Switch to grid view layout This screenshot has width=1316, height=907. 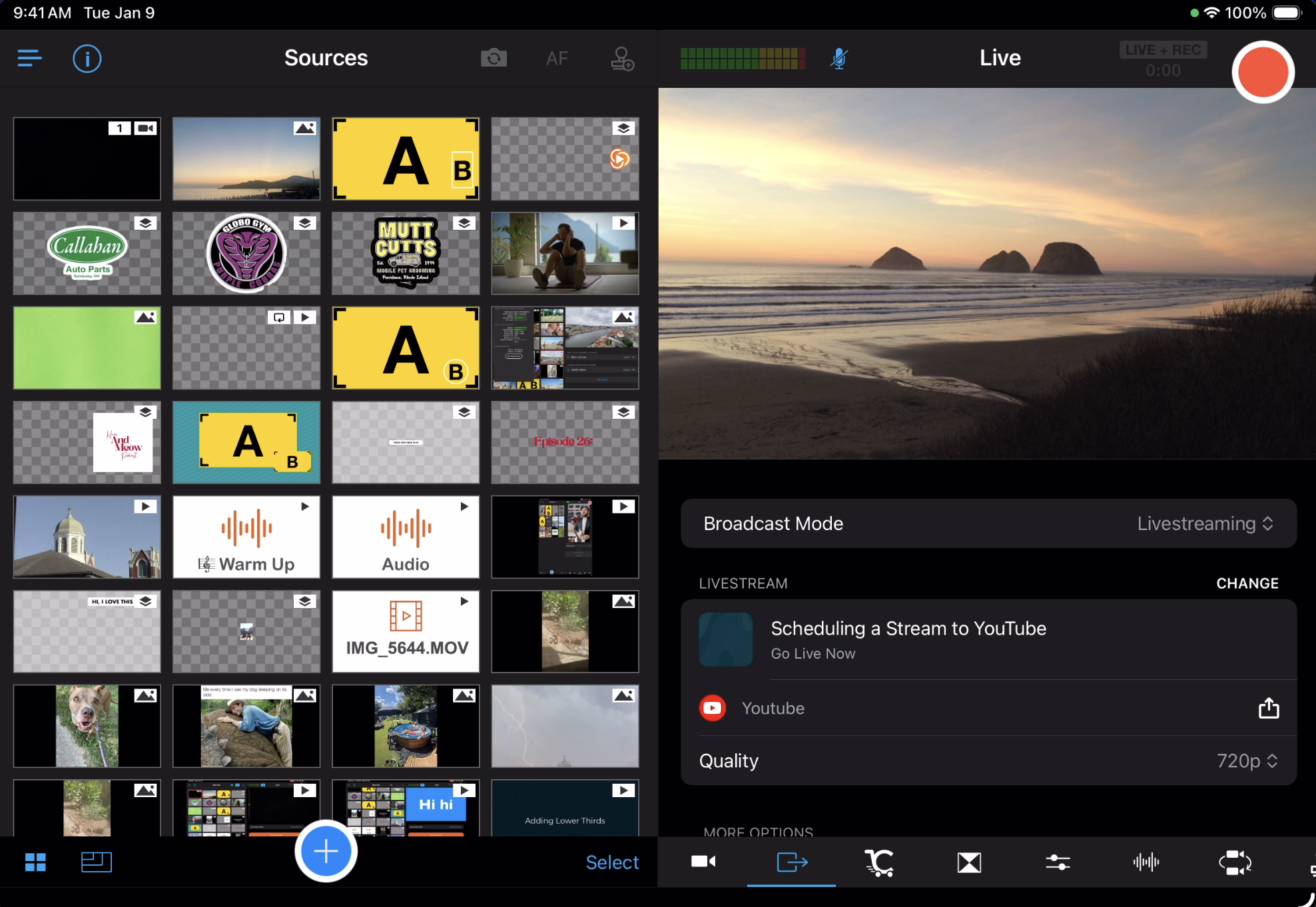pyautogui.click(x=35, y=862)
